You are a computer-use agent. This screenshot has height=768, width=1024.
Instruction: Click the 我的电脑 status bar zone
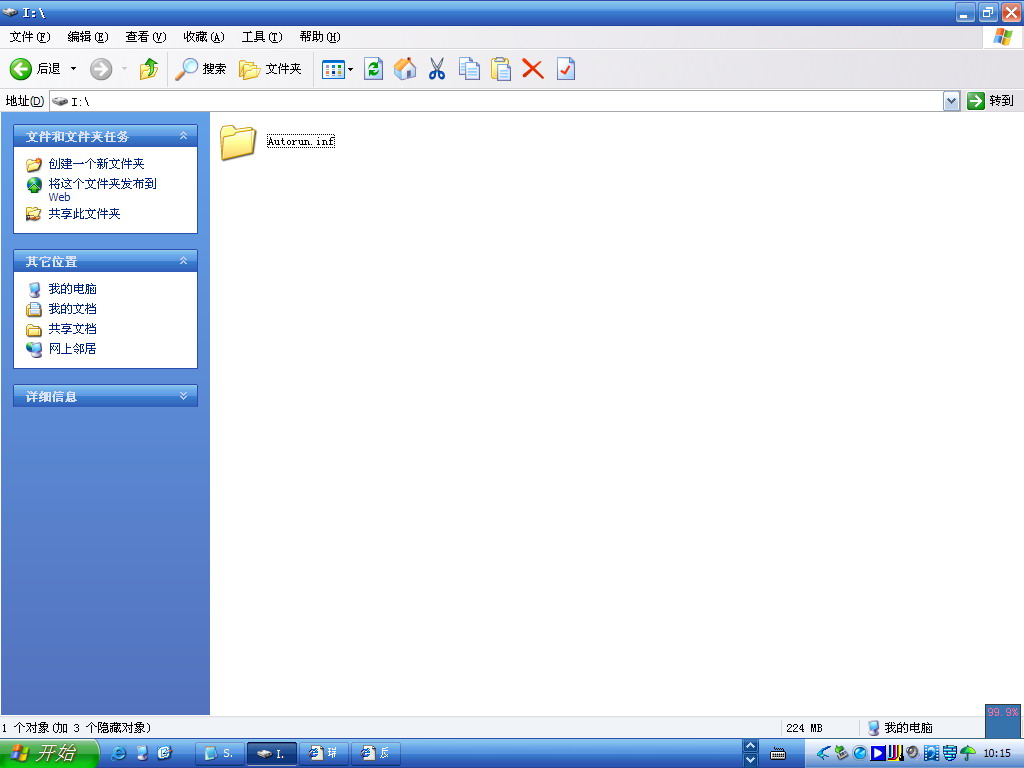click(900, 728)
